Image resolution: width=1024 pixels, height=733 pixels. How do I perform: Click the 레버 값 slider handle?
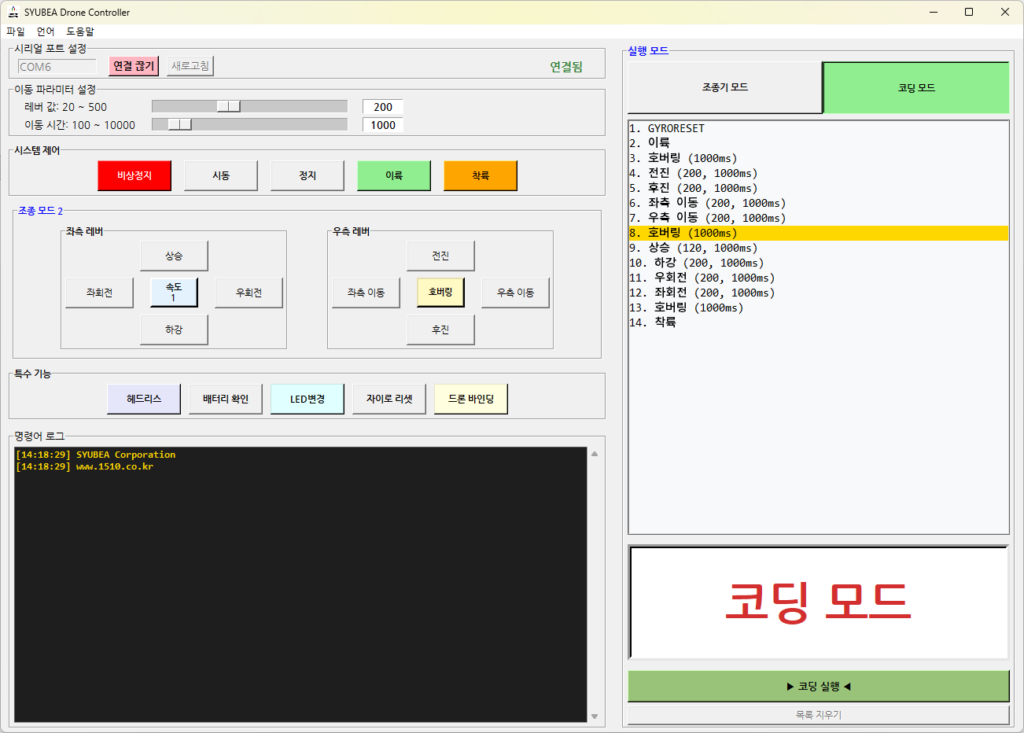click(229, 106)
